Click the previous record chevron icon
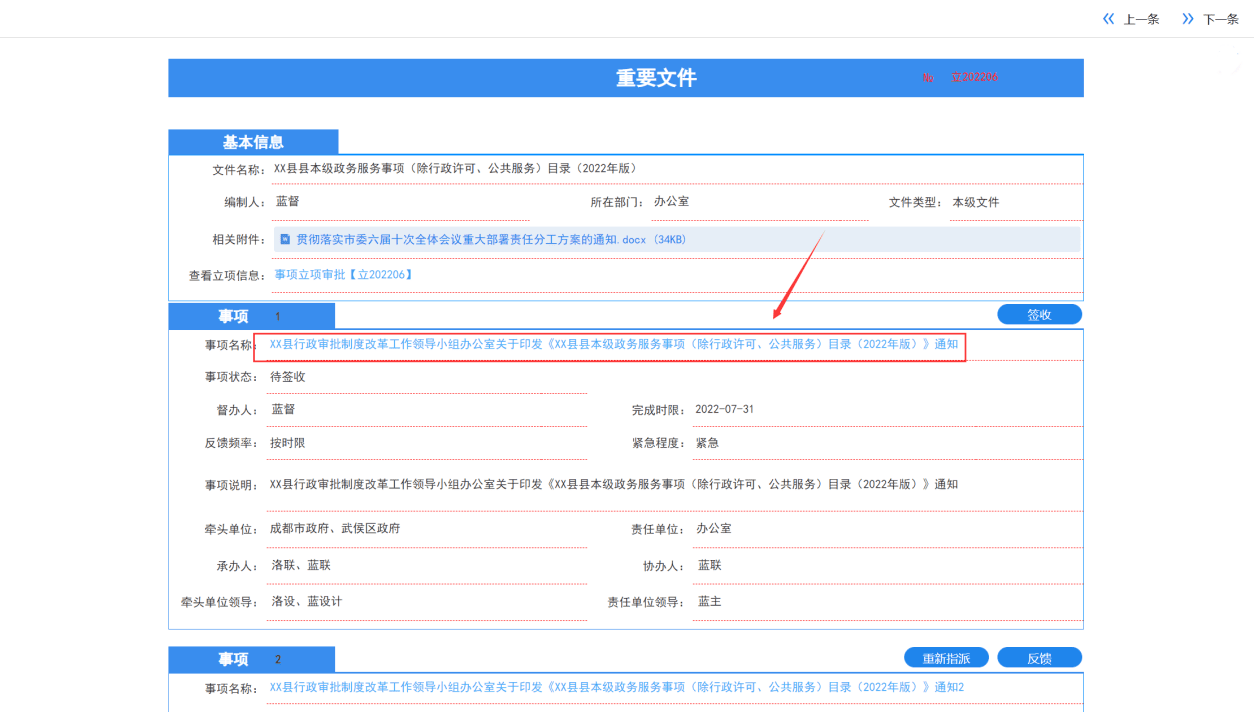This screenshot has height=712, width=1254. pyautogui.click(x=1108, y=18)
